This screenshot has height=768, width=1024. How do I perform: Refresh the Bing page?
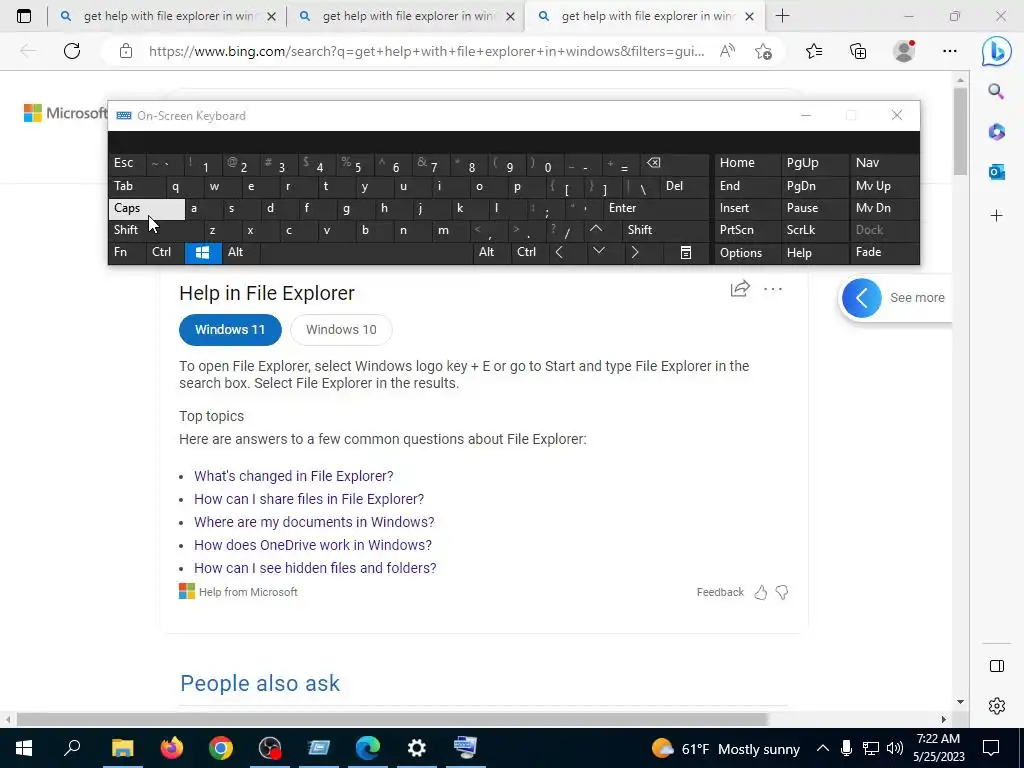click(72, 51)
